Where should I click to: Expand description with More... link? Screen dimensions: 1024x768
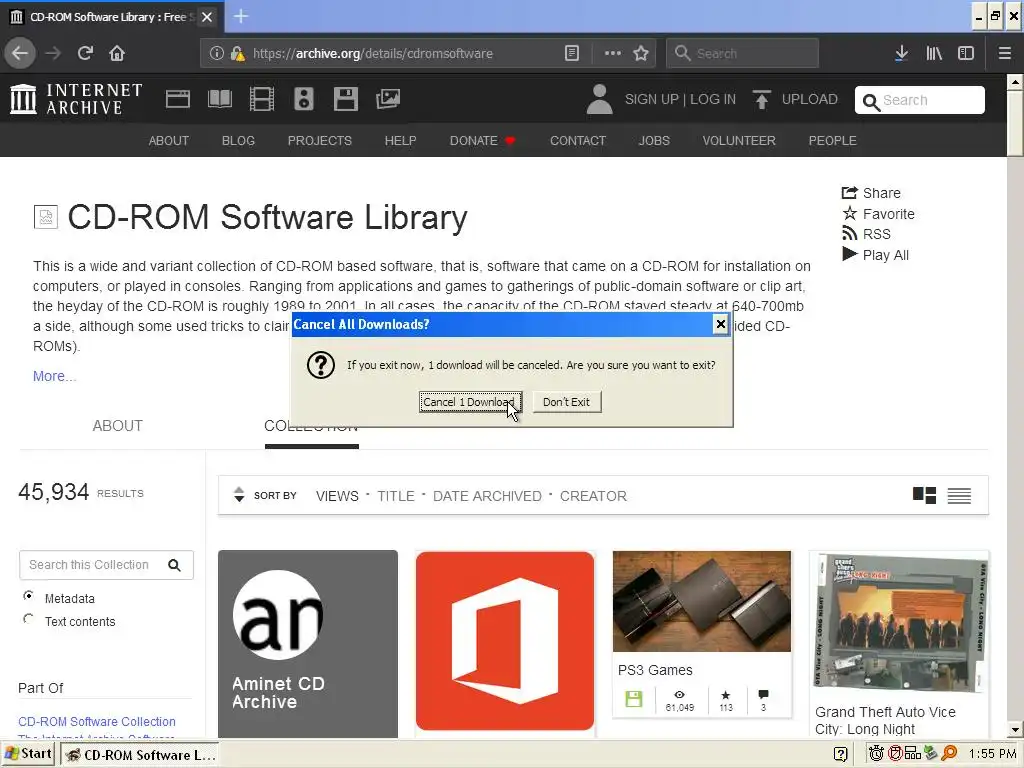click(x=54, y=376)
